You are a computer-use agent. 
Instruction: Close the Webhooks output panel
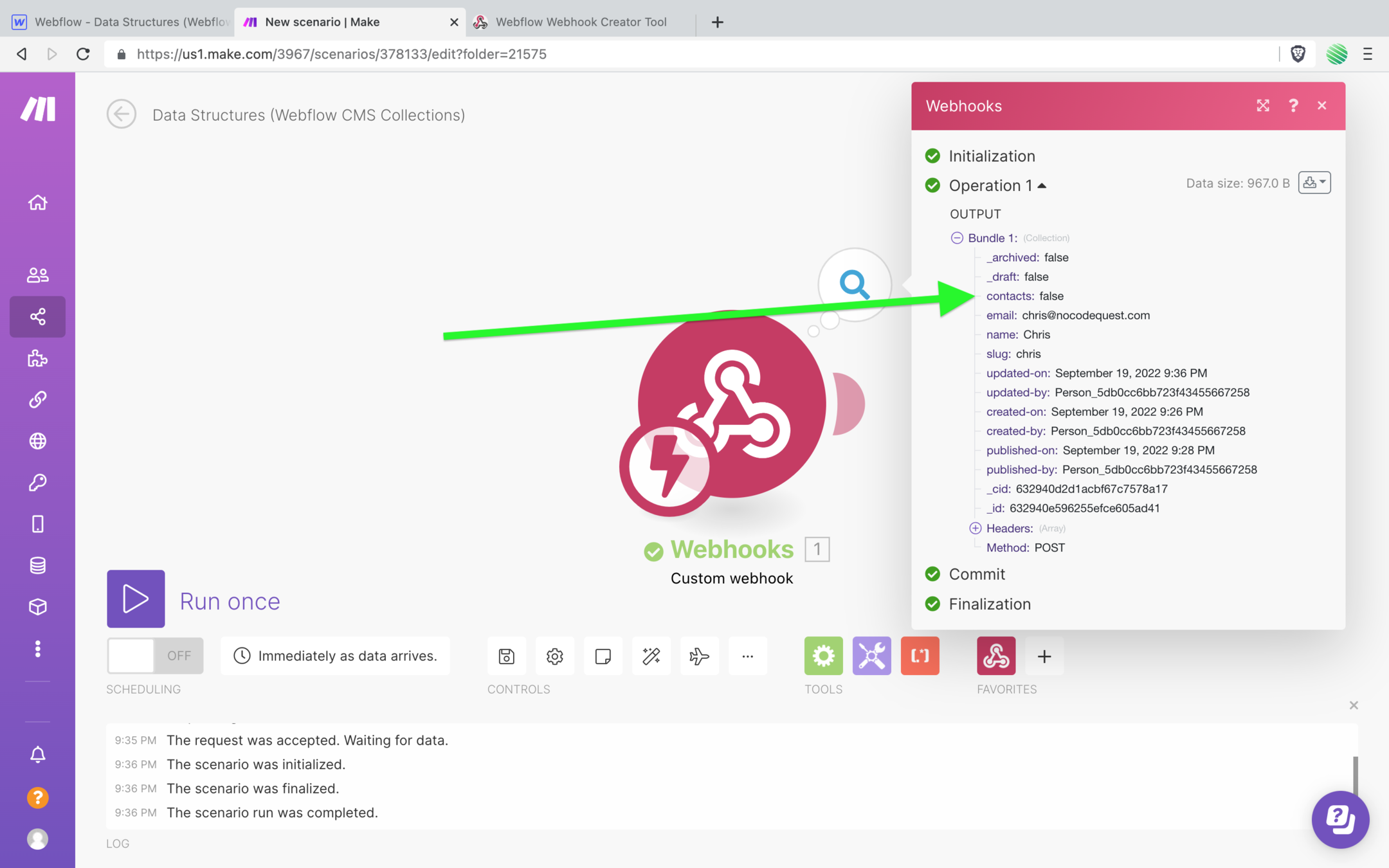1321,105
